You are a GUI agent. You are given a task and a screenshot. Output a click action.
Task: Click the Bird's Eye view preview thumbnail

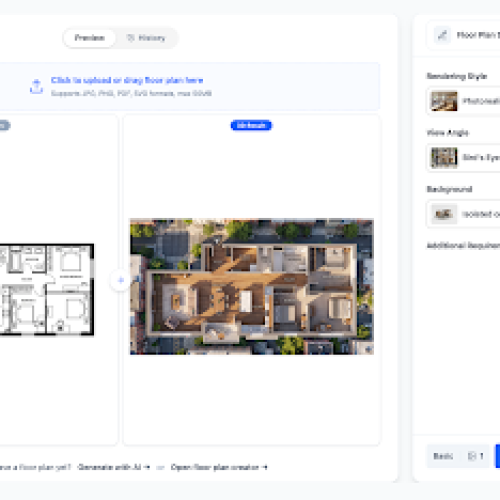[x=444, y=157]
